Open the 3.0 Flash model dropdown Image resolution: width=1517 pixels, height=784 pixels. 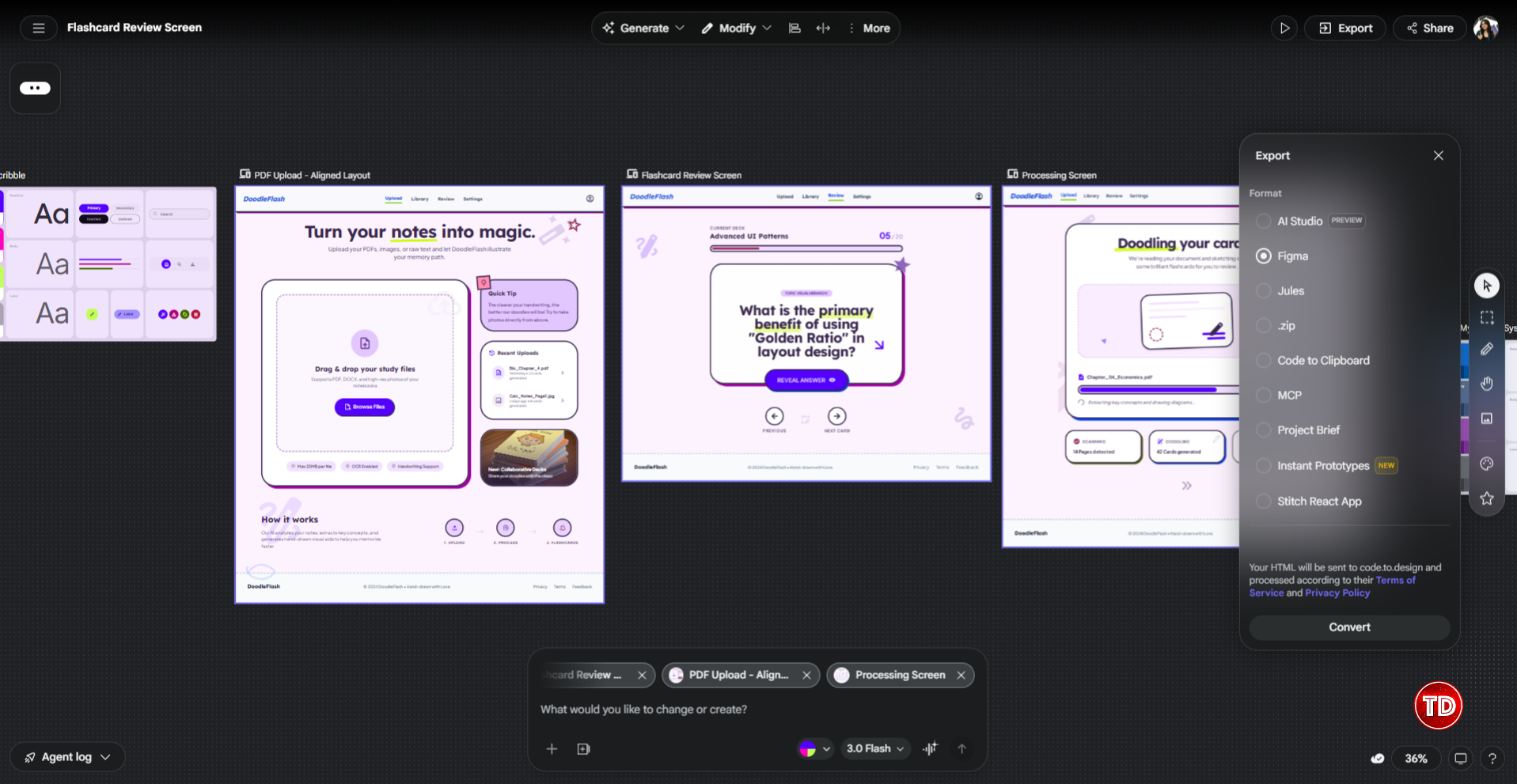[874, 748]
